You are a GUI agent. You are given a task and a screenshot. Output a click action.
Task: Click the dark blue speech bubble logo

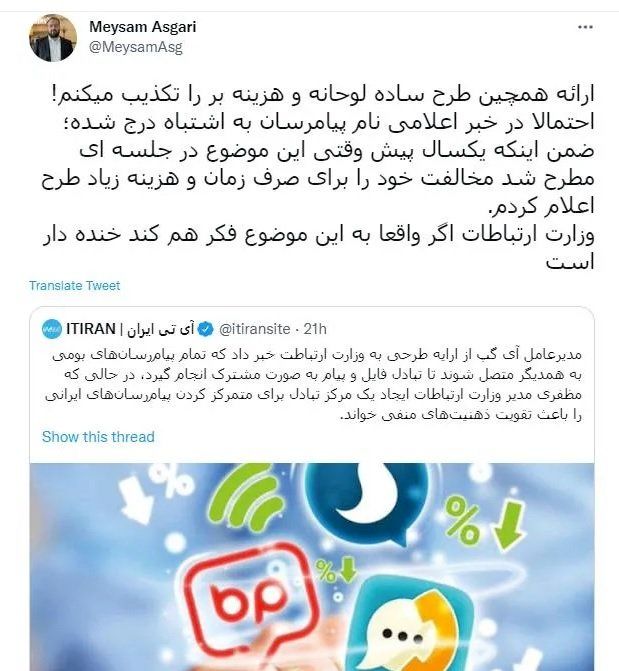(367, 501)
